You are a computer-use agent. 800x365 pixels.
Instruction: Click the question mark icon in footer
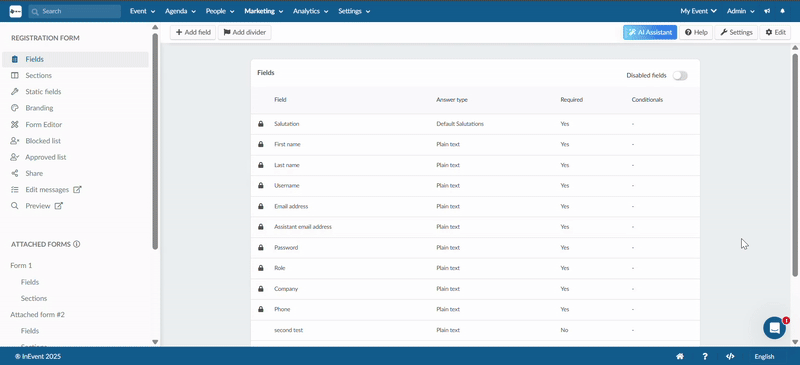705,356
